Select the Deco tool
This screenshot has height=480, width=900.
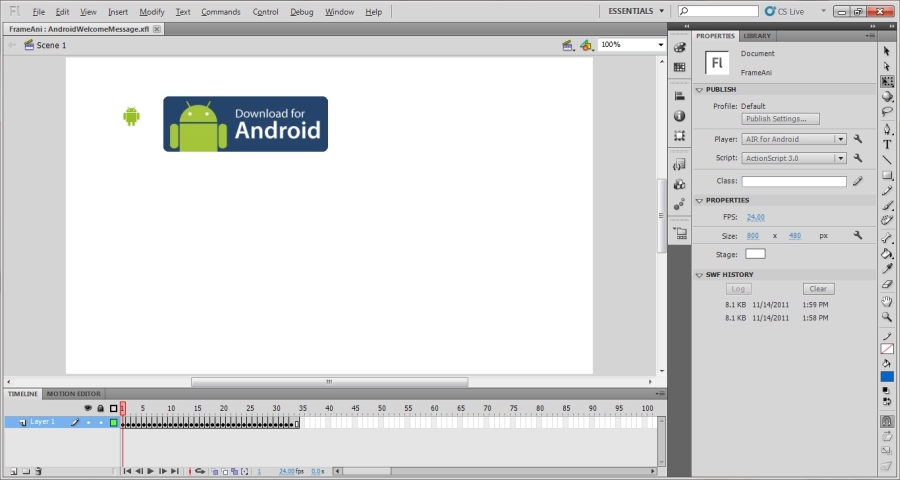click(x=887, y=220)
